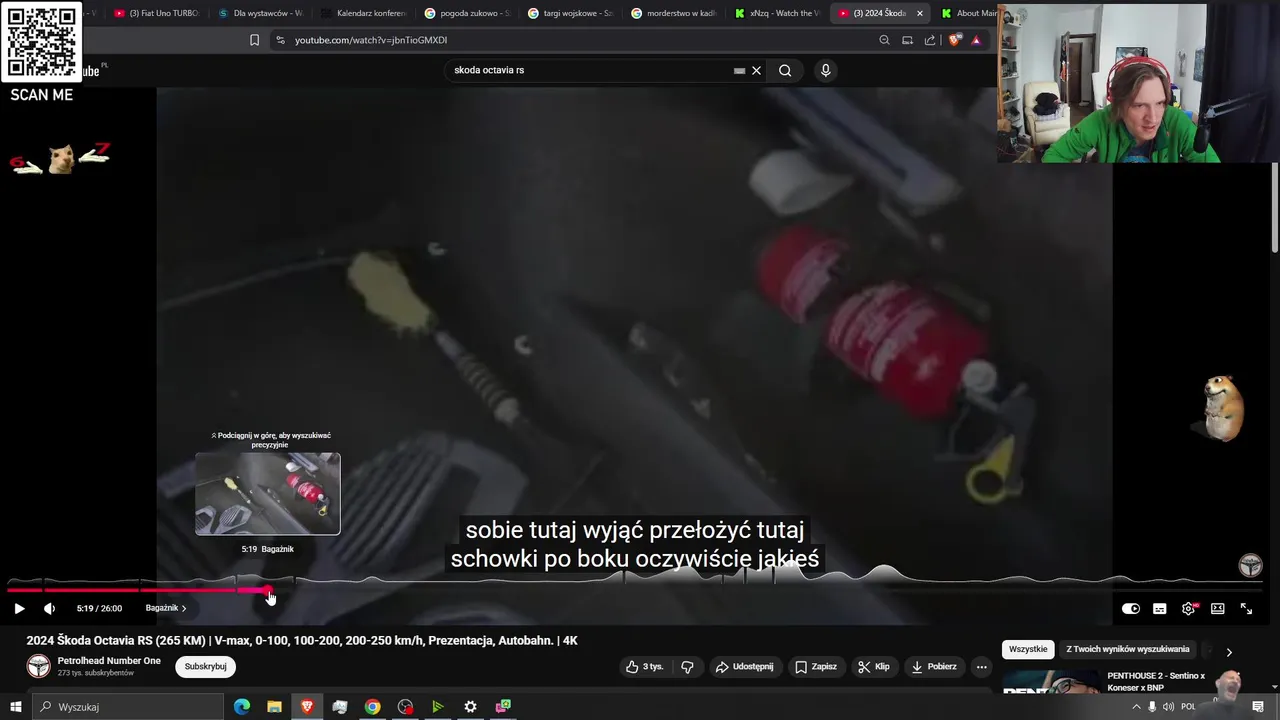Viewport: 1280px width, 720px height.
Task: Clear the search query with X
Action: [x=756, y=70]
